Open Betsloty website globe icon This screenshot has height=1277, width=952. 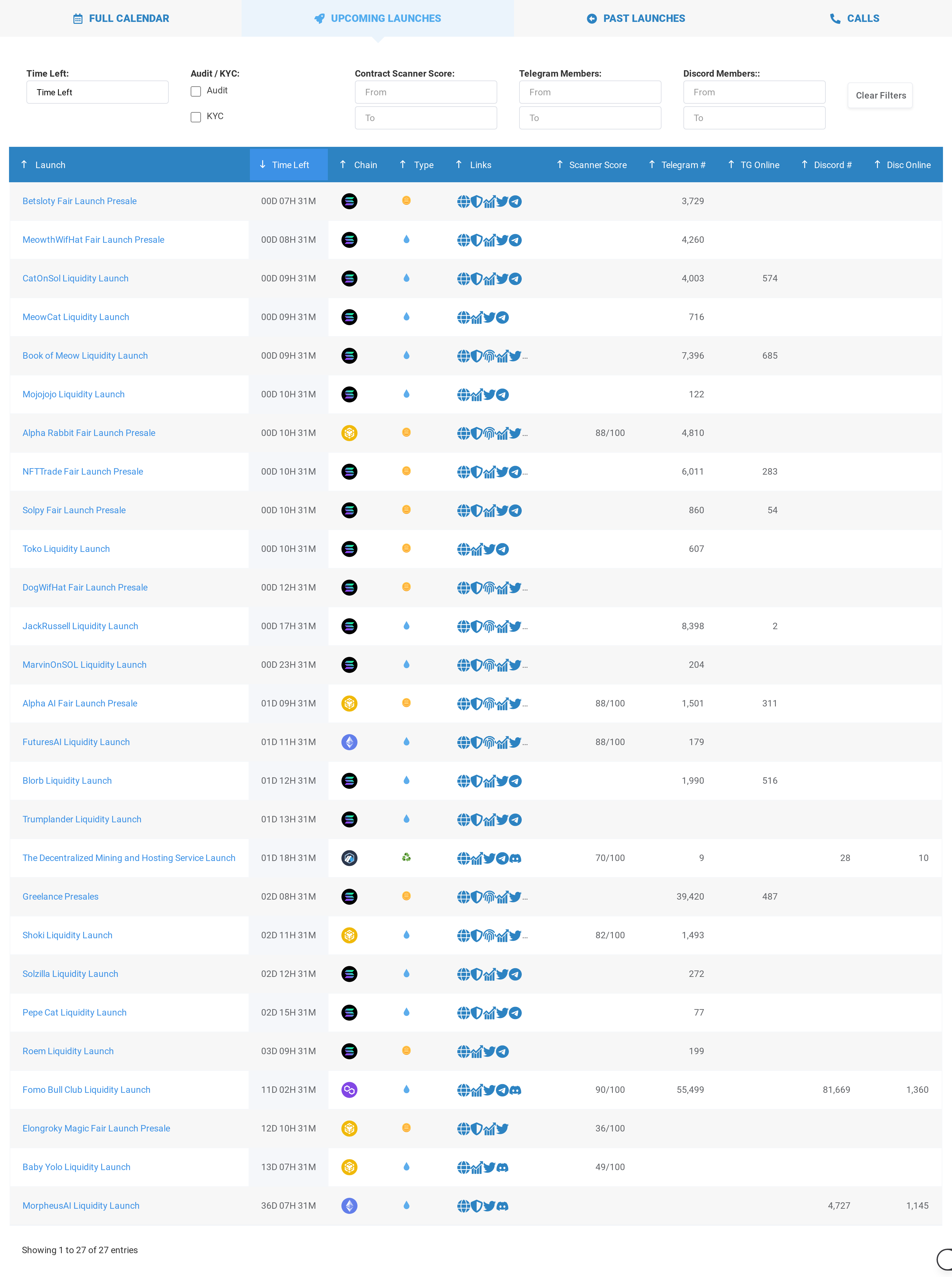463,202
